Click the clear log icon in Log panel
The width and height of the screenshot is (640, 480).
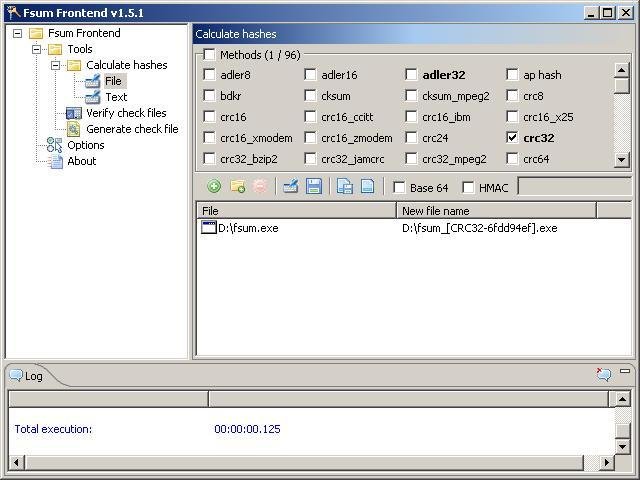point(603,375)
